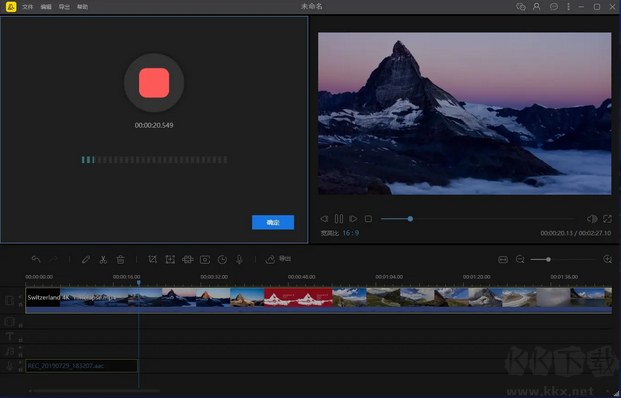This screenshot has width=621, height=398.
Task: Stop recording with the red button
Action: 154,83
